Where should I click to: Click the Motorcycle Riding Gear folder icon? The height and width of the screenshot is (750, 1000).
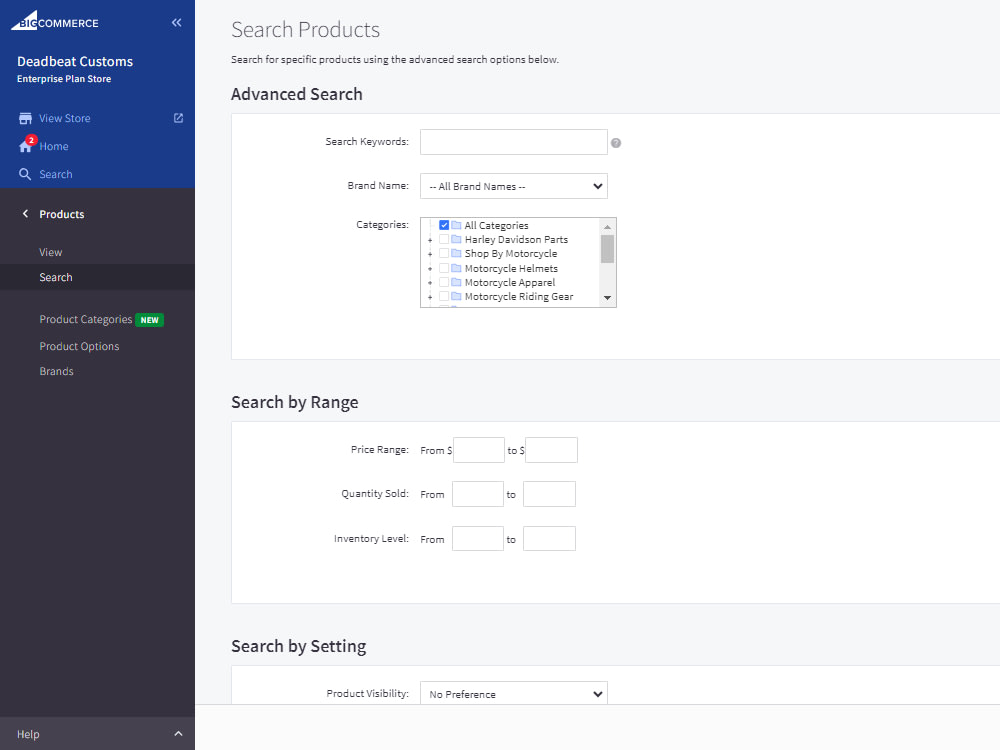[457, 296]
